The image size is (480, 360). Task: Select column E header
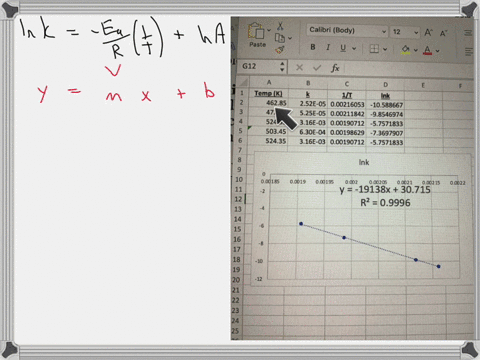[423, 85]
